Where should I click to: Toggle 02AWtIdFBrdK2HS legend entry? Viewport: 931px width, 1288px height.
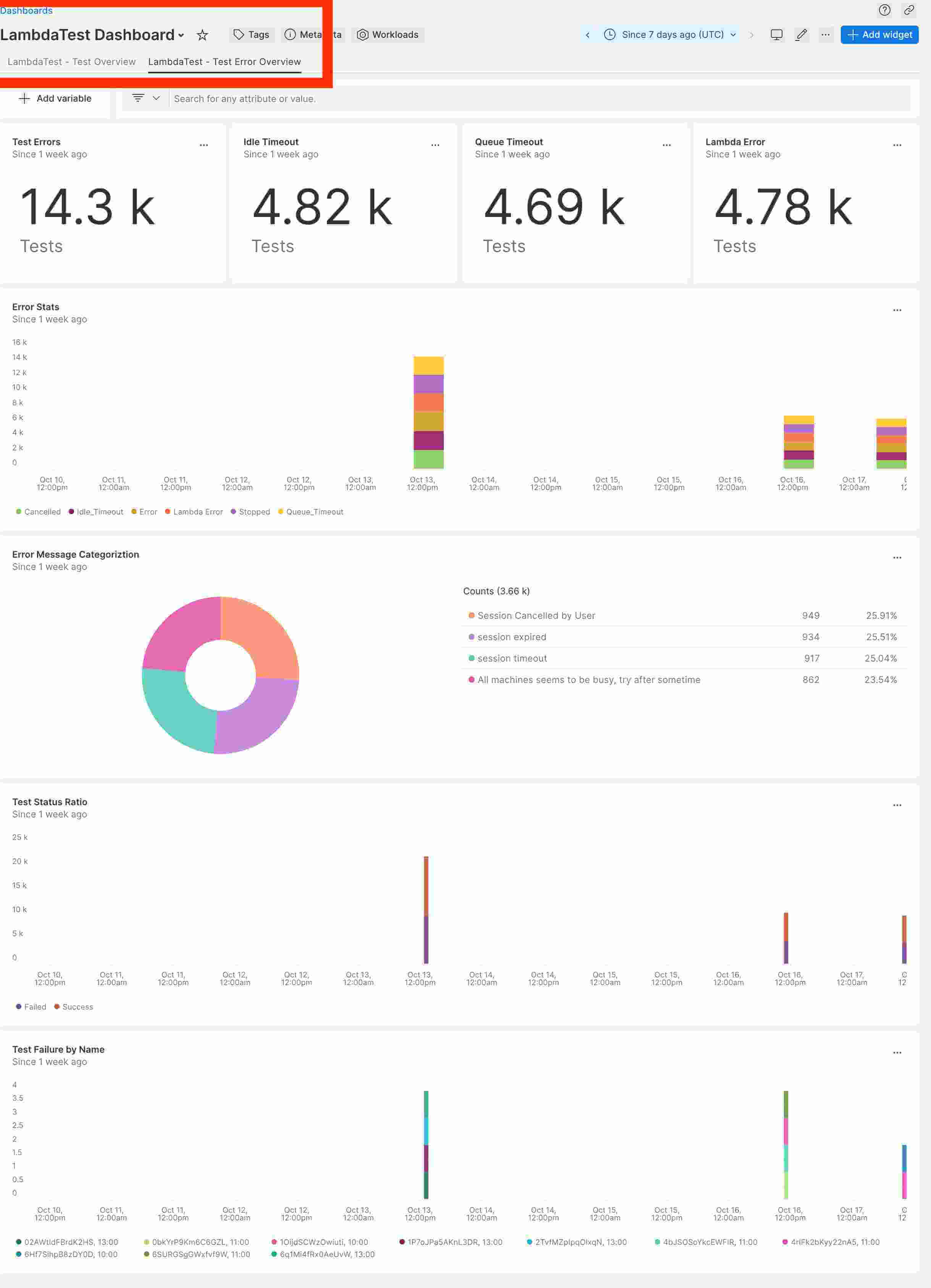click(x=67, y=1242)
